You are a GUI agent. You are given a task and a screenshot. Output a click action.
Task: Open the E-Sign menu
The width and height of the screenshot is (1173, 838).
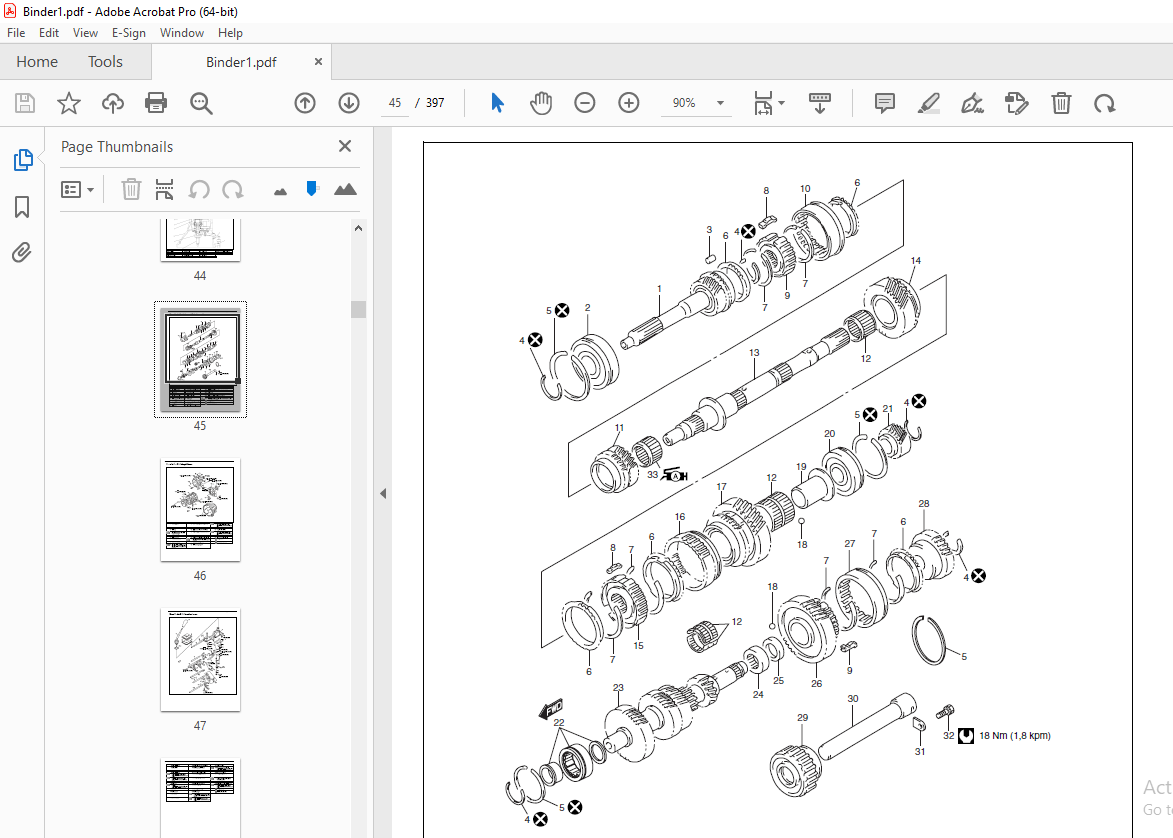point(129,33)
